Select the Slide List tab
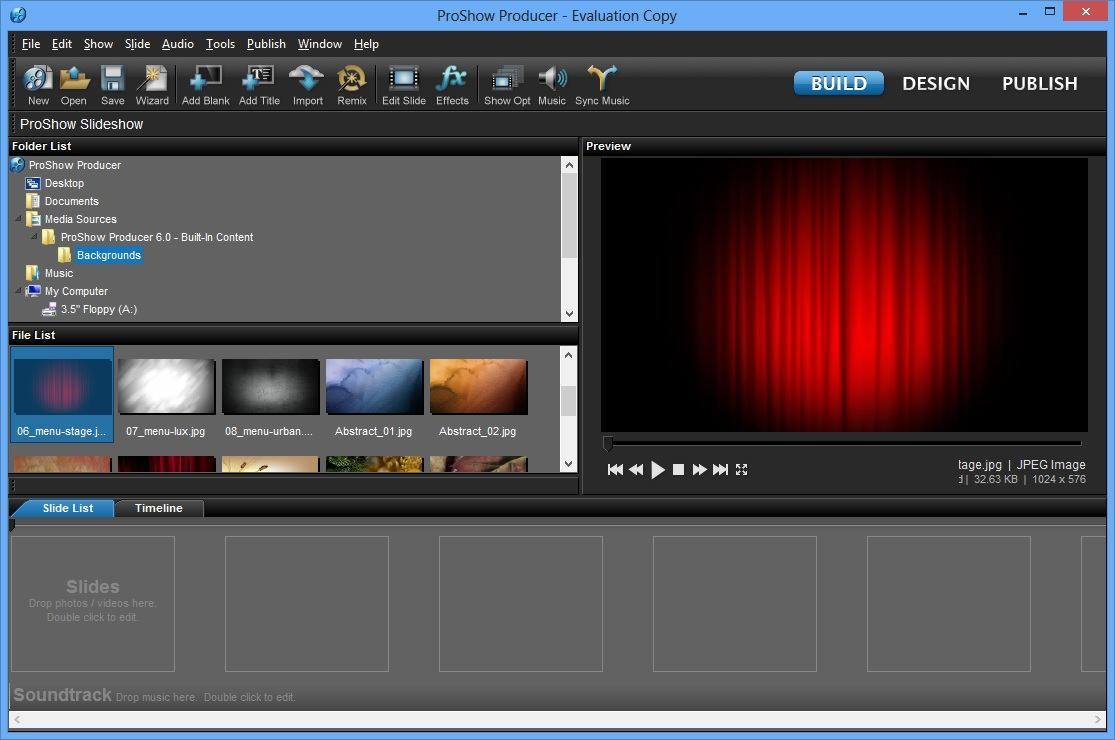The width and height of the screenshot is (1115, 740). tap(68, 508)
